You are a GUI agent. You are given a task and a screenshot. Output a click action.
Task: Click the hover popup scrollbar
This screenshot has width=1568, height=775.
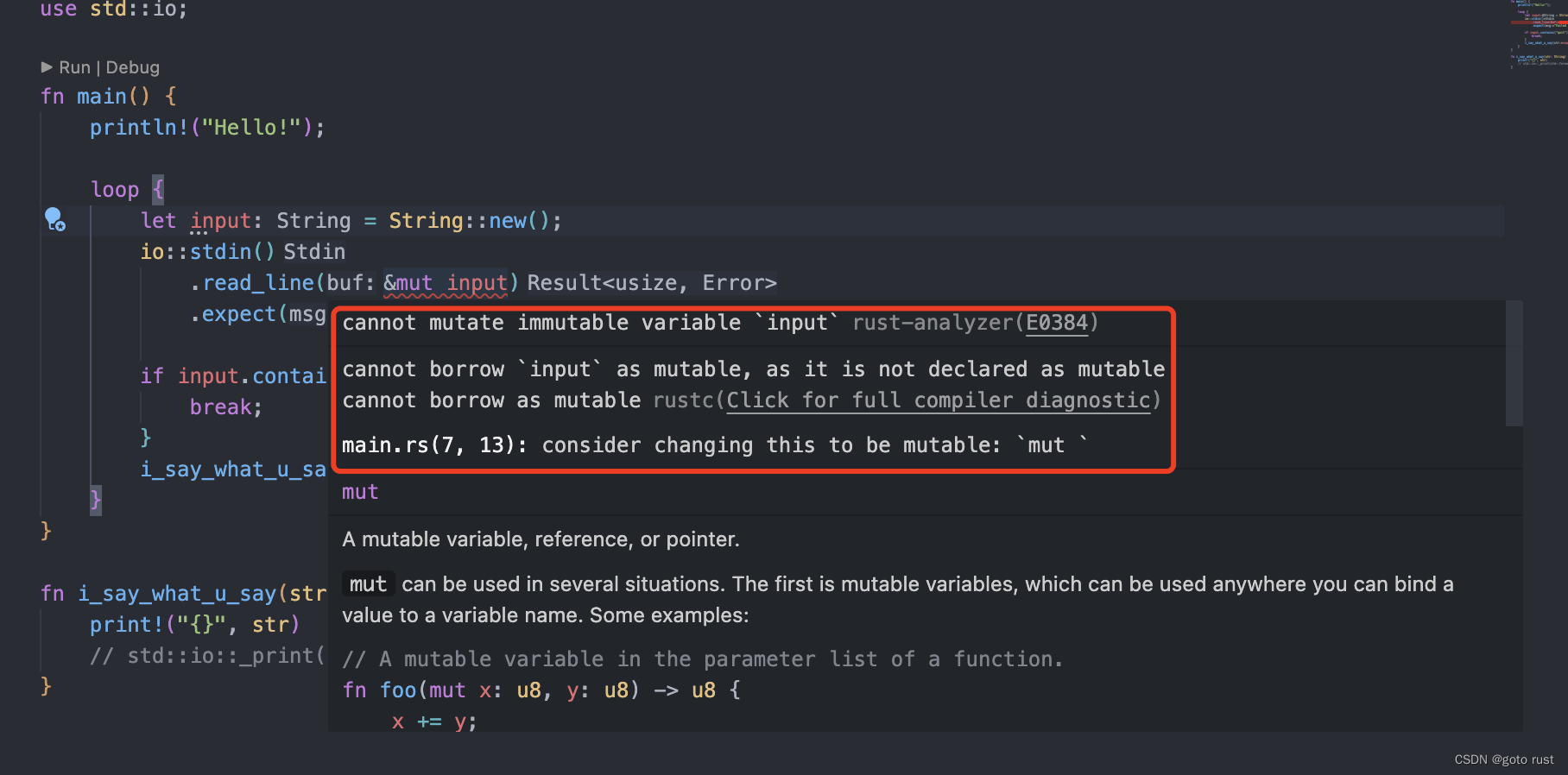[x=1514, y=362]
